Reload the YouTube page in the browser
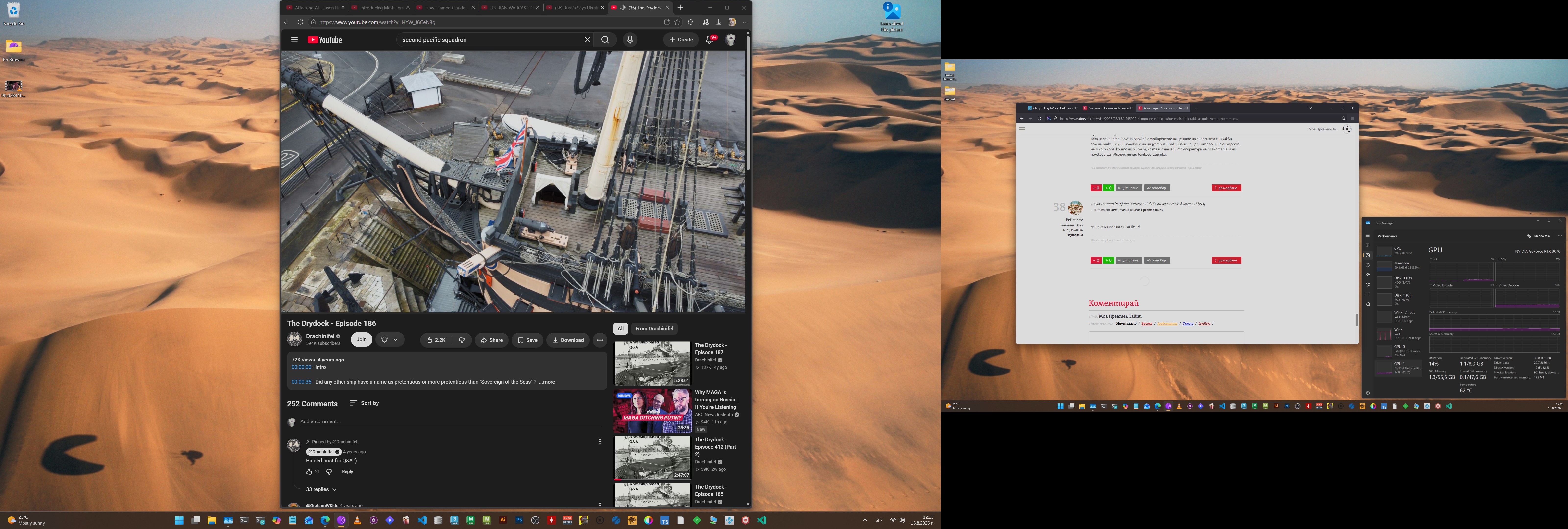Screen dimensions: 1568x529 tap(300, 22)
